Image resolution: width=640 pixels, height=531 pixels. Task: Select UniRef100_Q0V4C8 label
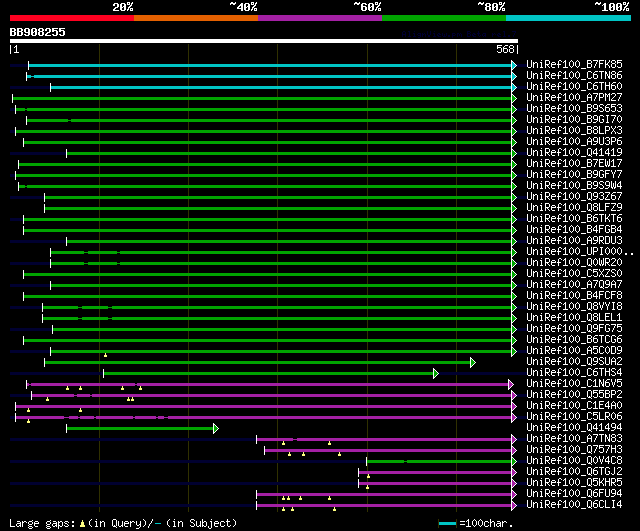coord(574,461)
